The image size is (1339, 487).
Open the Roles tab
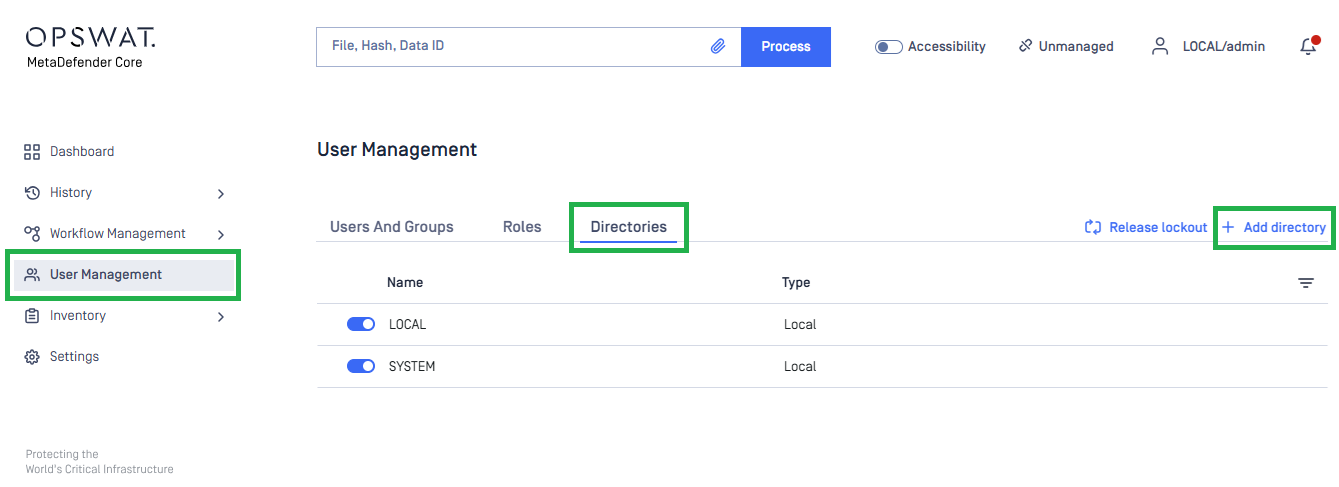[522, 227]
